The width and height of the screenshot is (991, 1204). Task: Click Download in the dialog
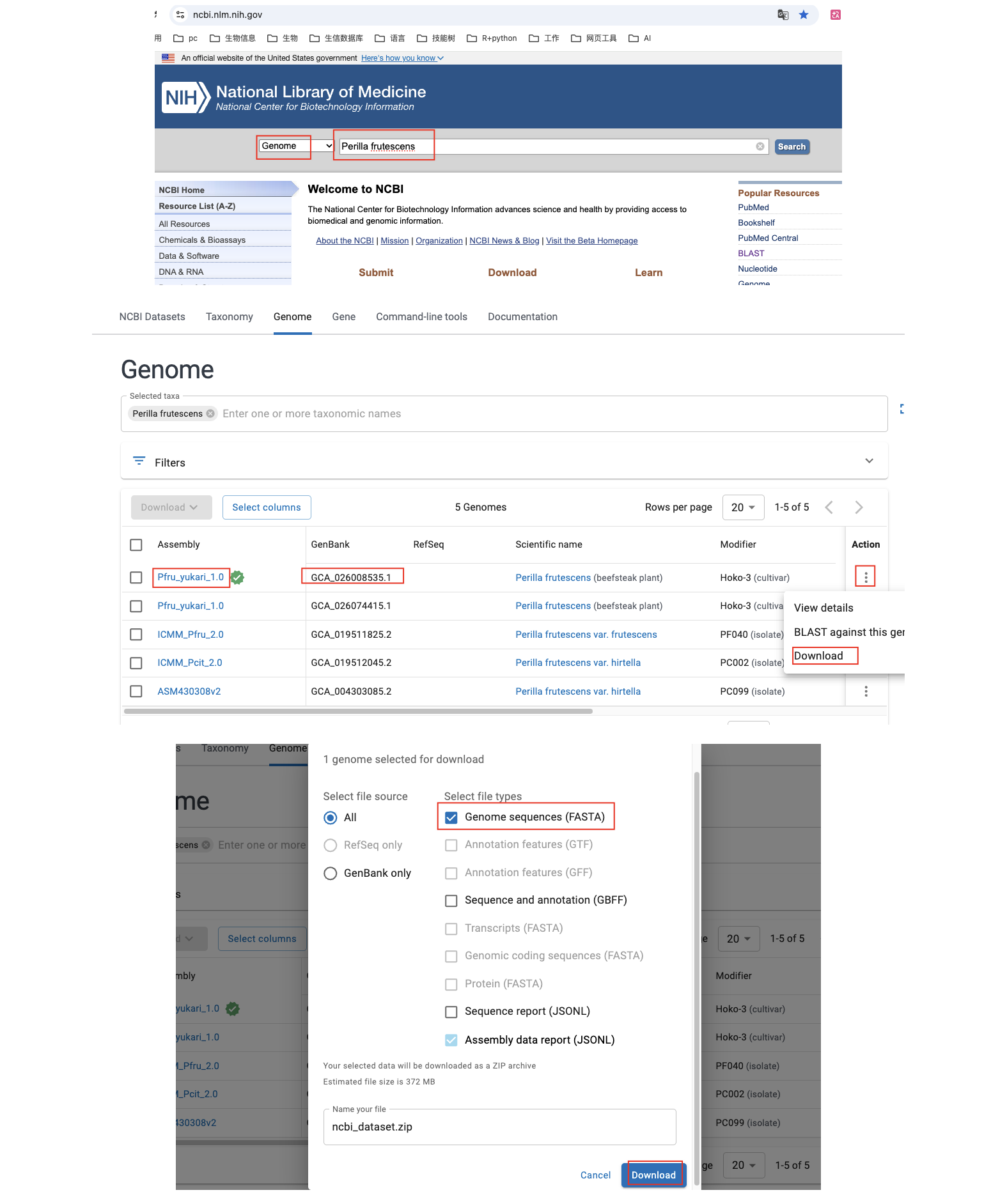[x=653, y=1175]
